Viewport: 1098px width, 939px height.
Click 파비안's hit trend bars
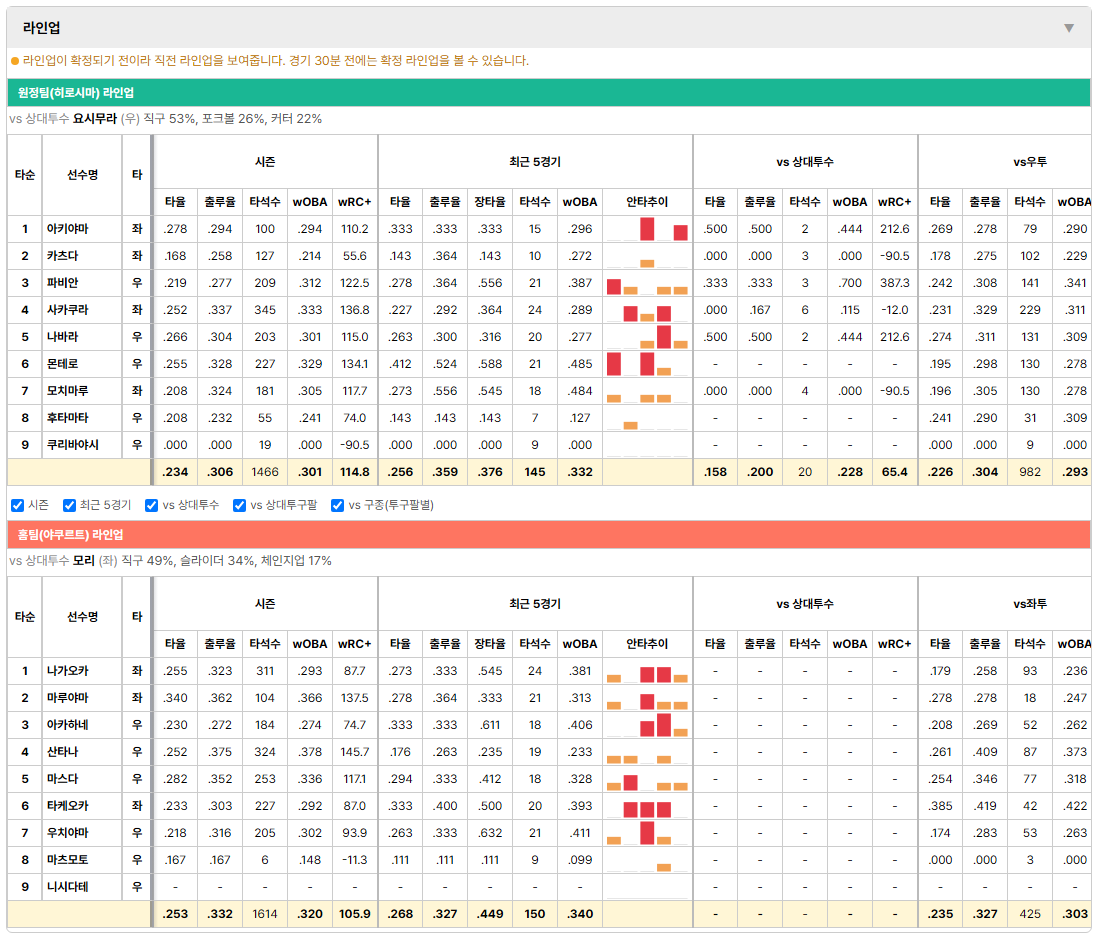pos(647,283)
